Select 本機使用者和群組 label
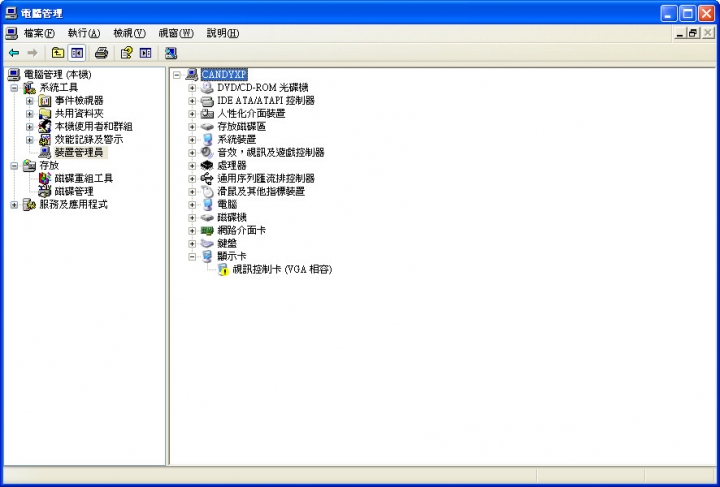720x487 pixels. 94,126
